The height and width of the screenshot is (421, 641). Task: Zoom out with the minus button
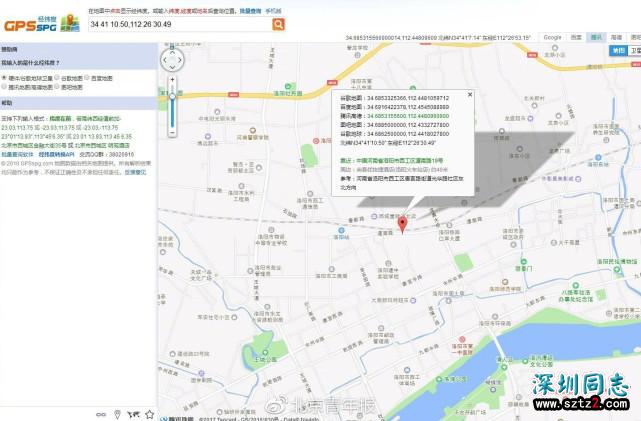click(173, 133)
